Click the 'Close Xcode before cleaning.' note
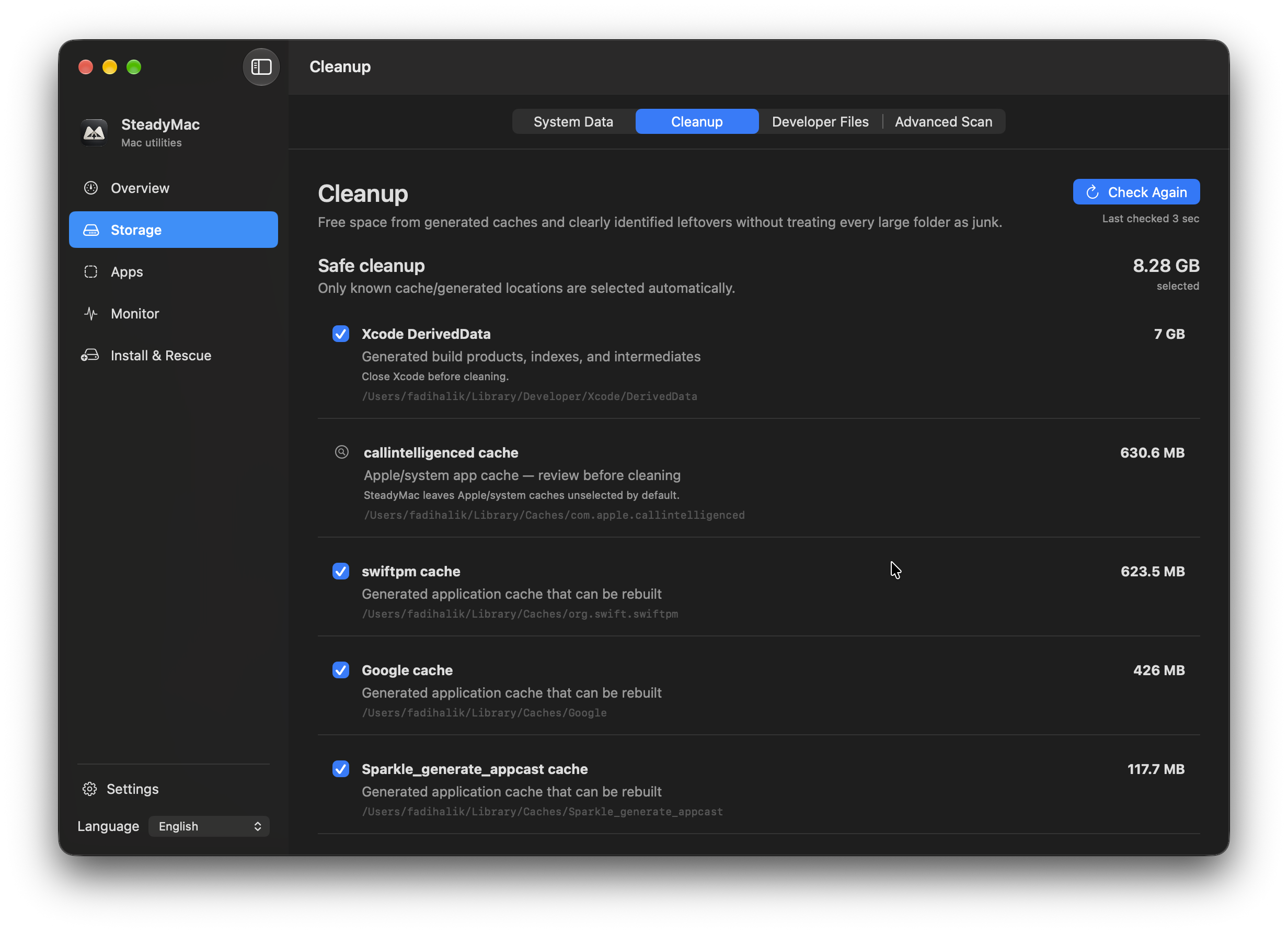The image size is (1288, 933). tap(435, 376)
